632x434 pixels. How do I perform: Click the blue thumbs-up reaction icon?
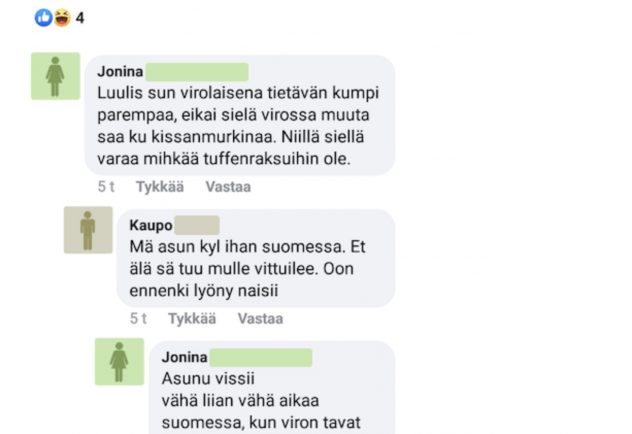tap(43, 18)
